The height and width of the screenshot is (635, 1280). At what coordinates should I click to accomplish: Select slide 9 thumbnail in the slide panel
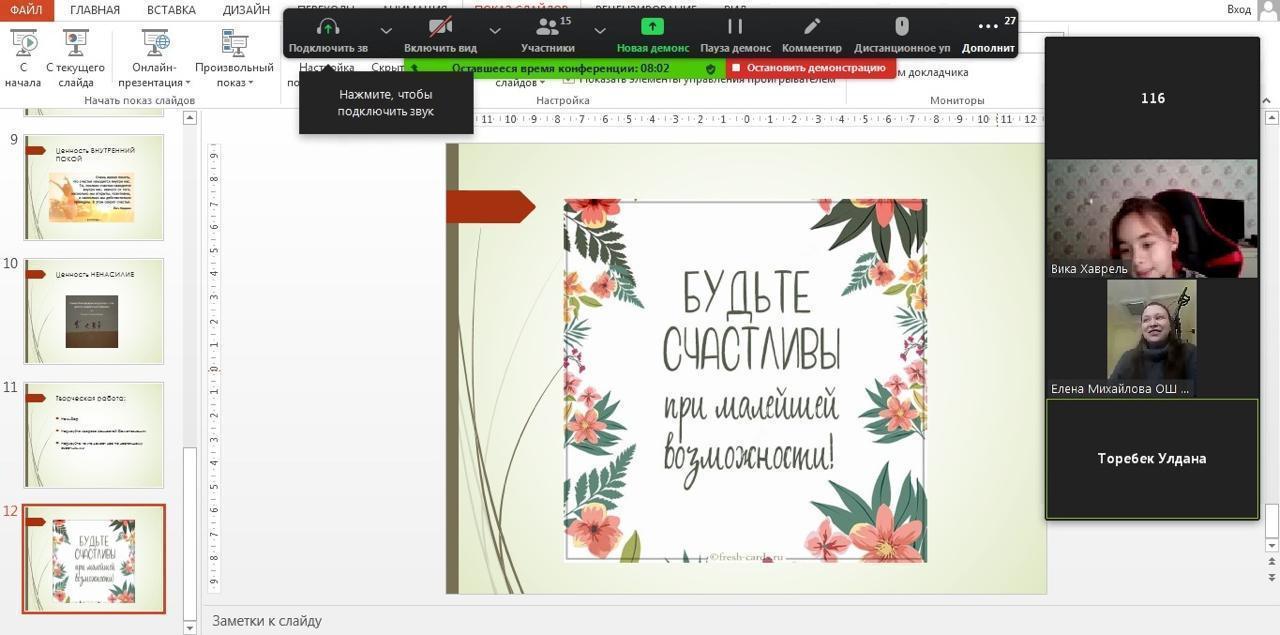(x=93, y=186)
